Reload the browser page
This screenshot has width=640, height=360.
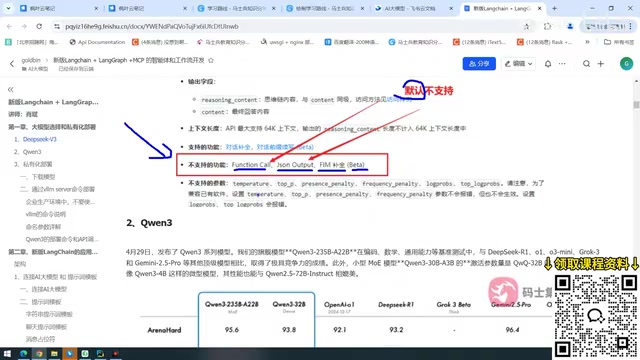click(x=39, y=26)
